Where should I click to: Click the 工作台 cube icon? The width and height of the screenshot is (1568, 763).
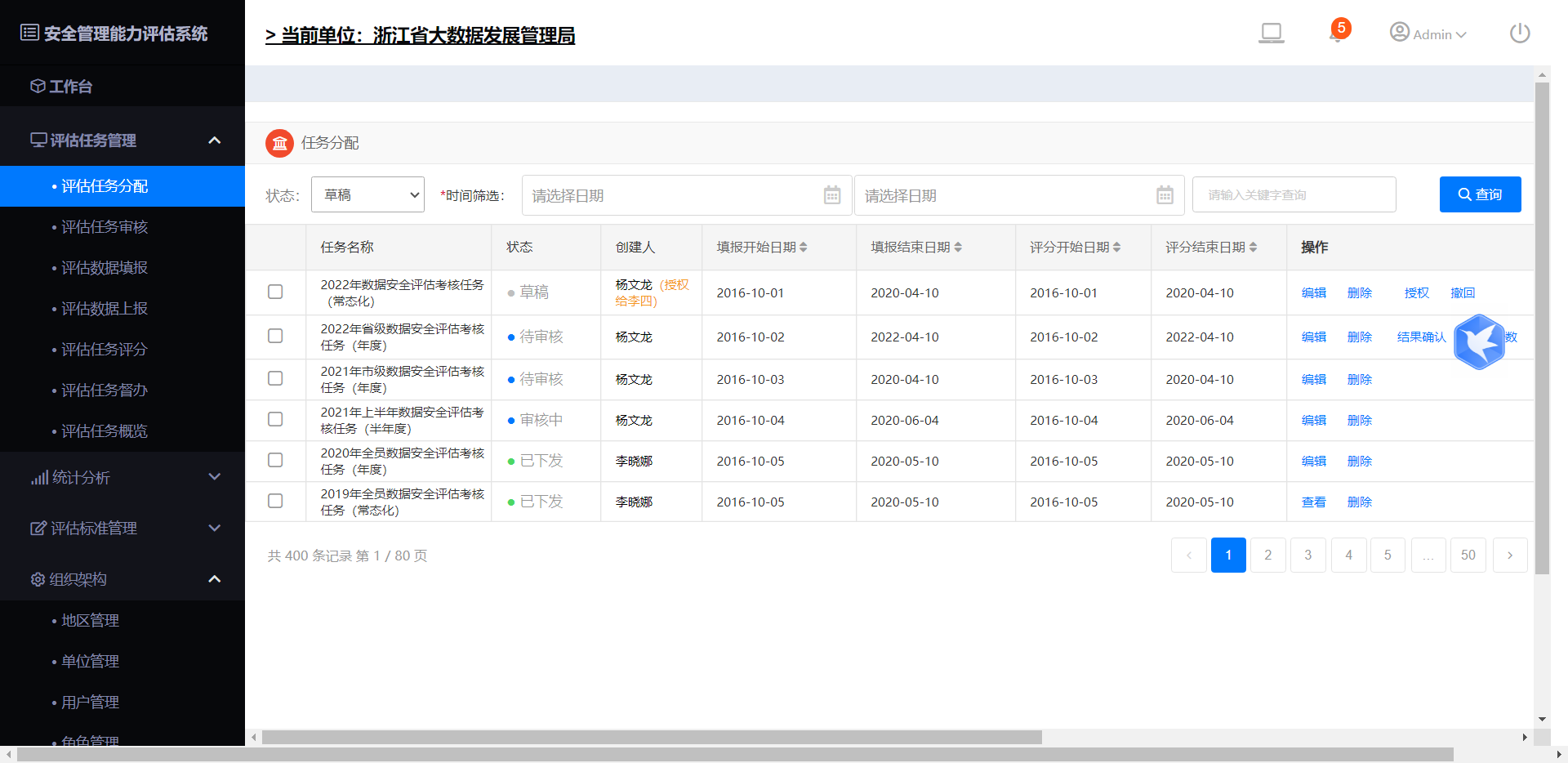point(38,86)
